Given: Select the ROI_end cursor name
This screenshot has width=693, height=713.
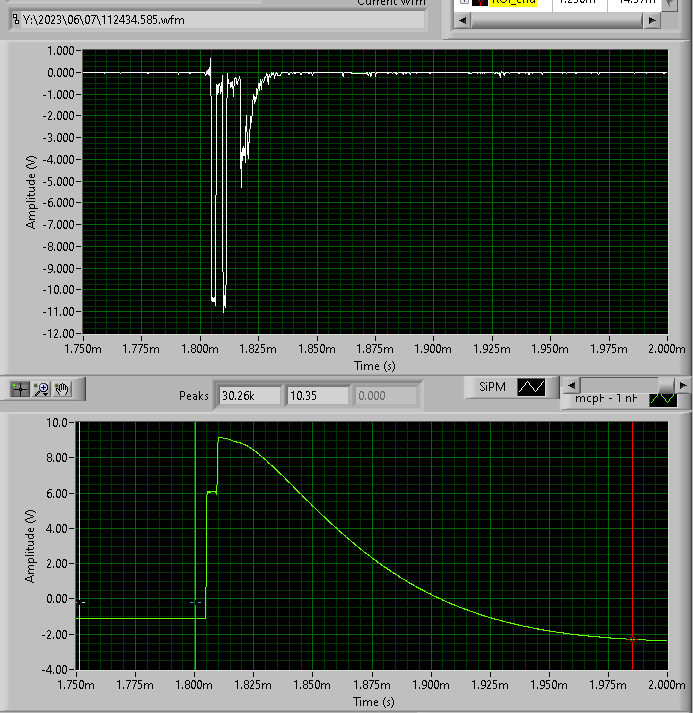Looking at the screenshot, I should tap(514, 2).
